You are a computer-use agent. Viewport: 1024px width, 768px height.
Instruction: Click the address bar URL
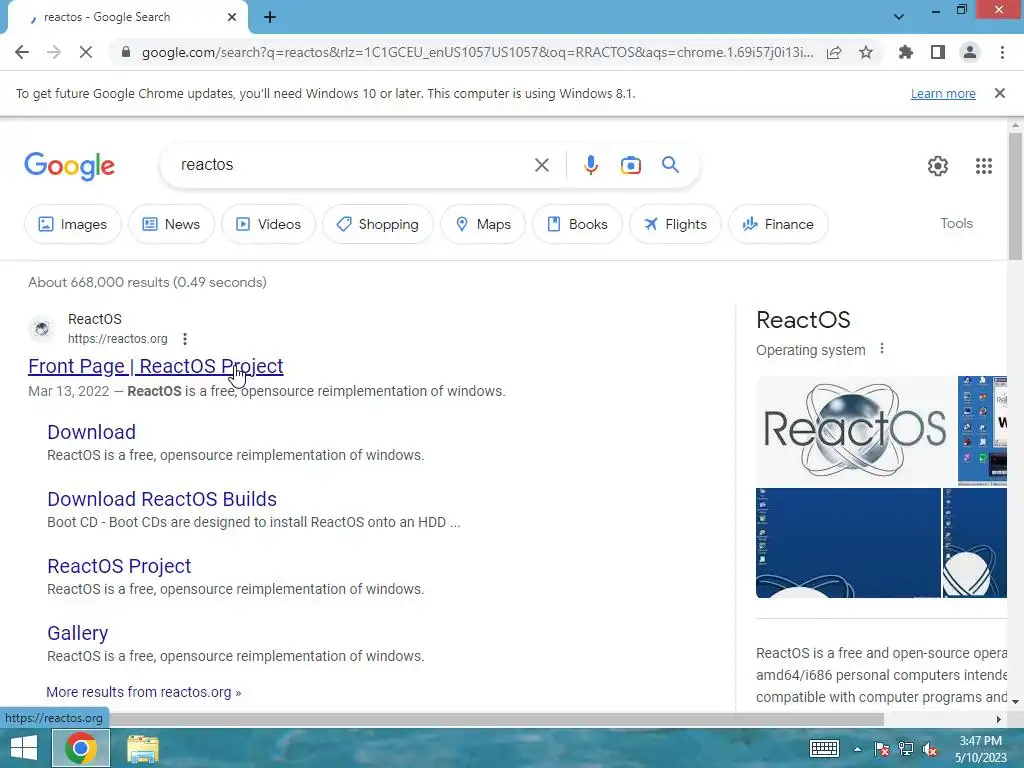click(477, 52)
